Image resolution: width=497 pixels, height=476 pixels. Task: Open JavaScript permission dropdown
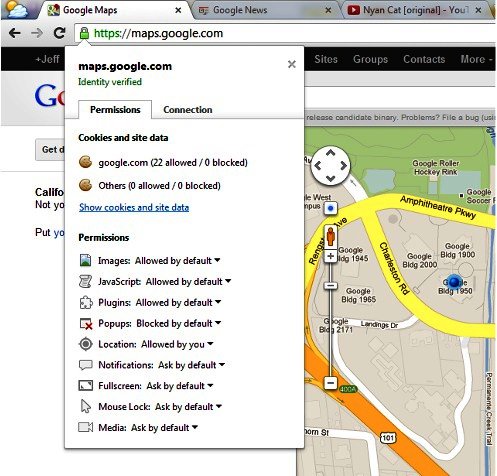click(228, 281)
